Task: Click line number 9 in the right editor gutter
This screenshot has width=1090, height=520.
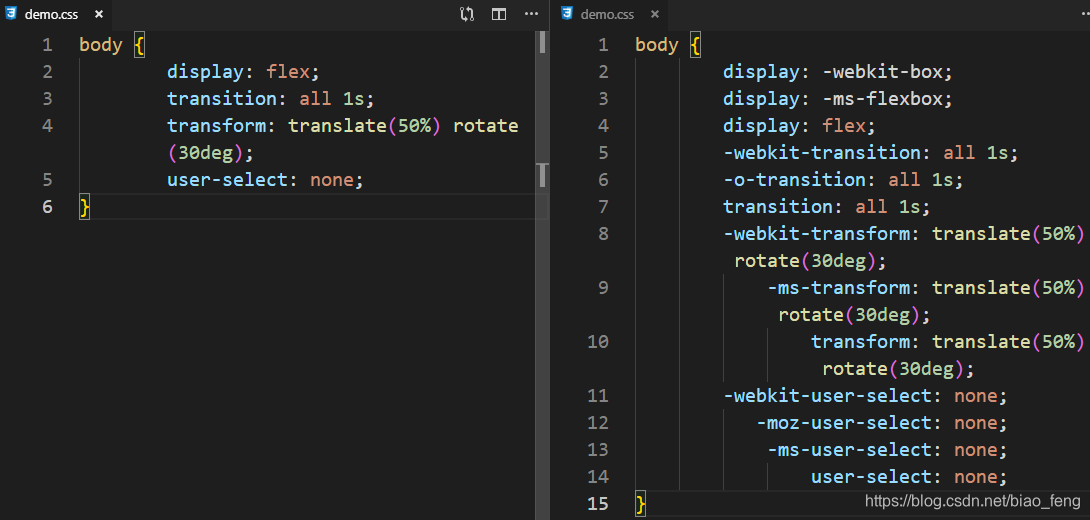Action: 603,289
